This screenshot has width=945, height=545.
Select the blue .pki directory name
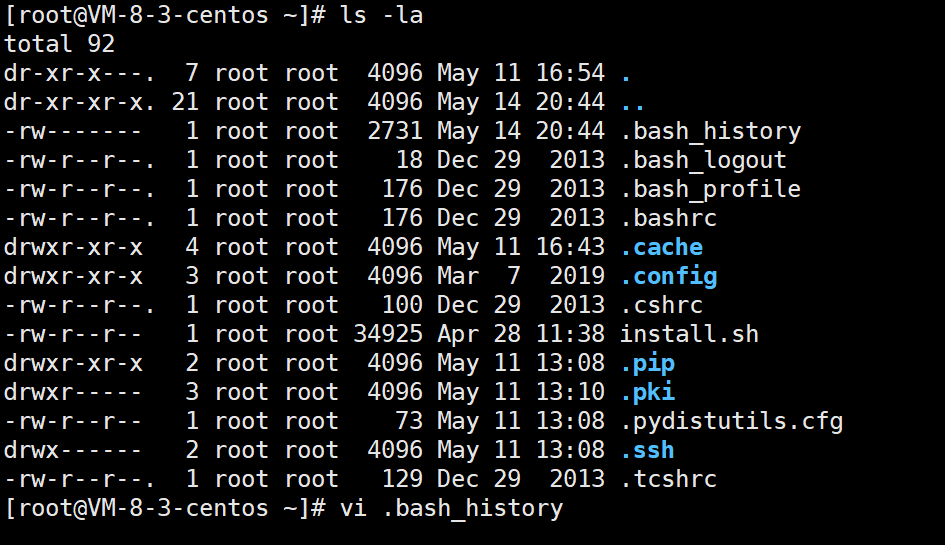(647, 392)
